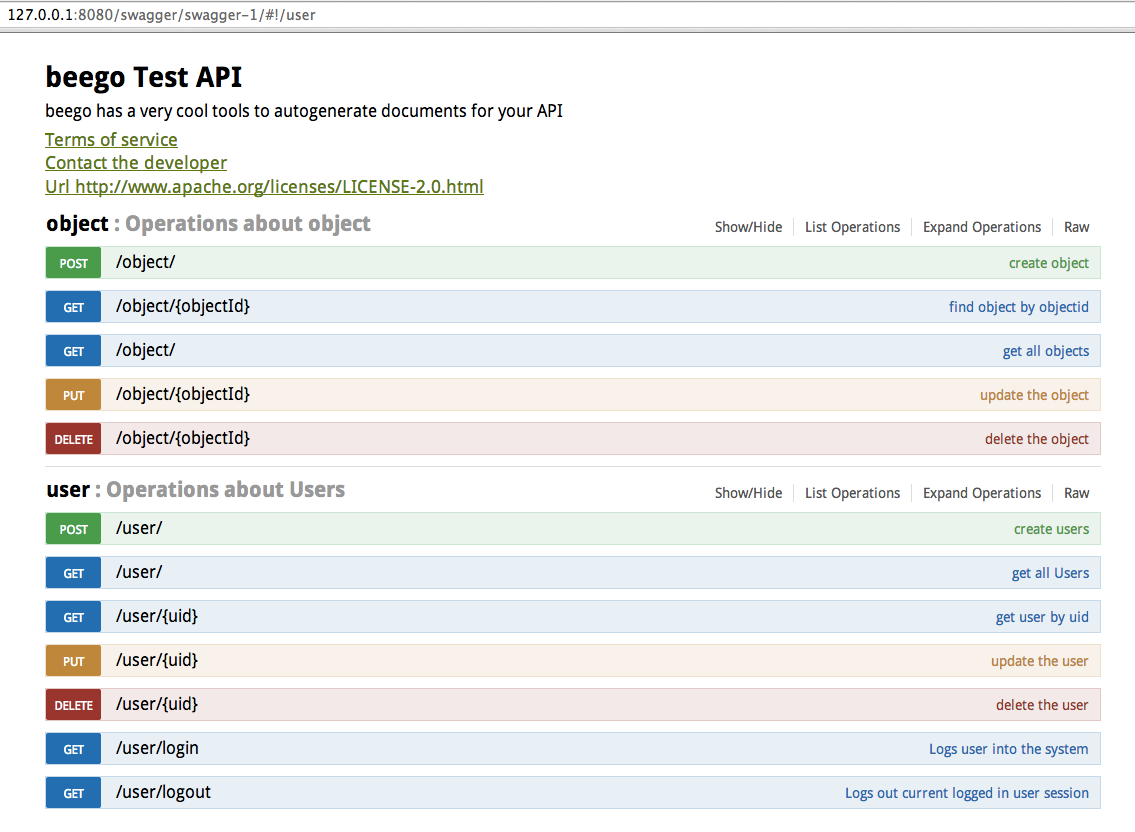Click POST badge for /object/
The image size is (1135, 832).
click(73, 263)
